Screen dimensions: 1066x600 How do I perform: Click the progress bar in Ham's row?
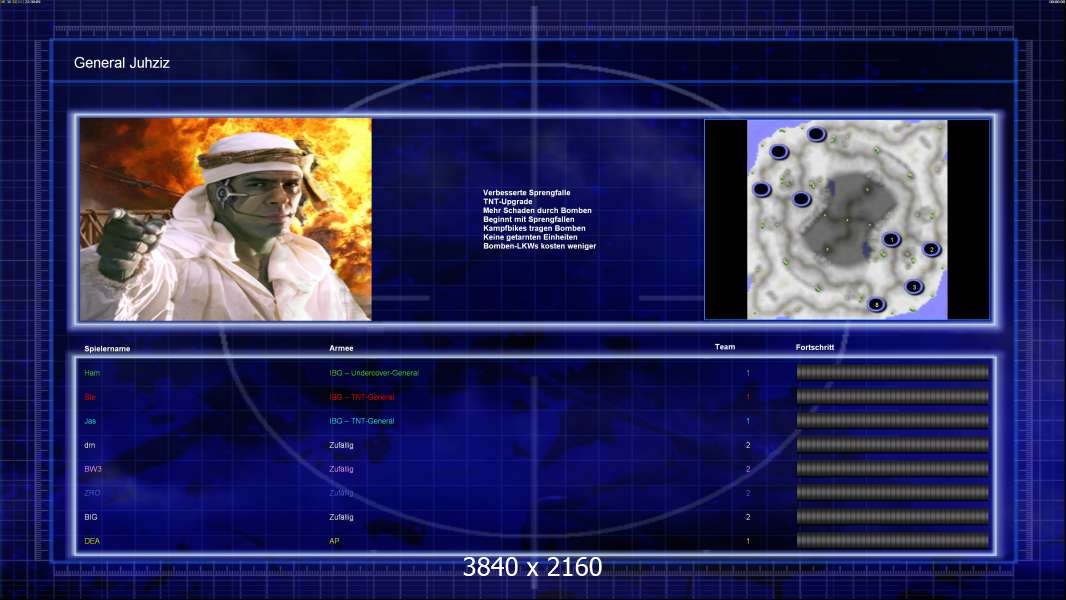pyautogui.click(x=893, y=372)
